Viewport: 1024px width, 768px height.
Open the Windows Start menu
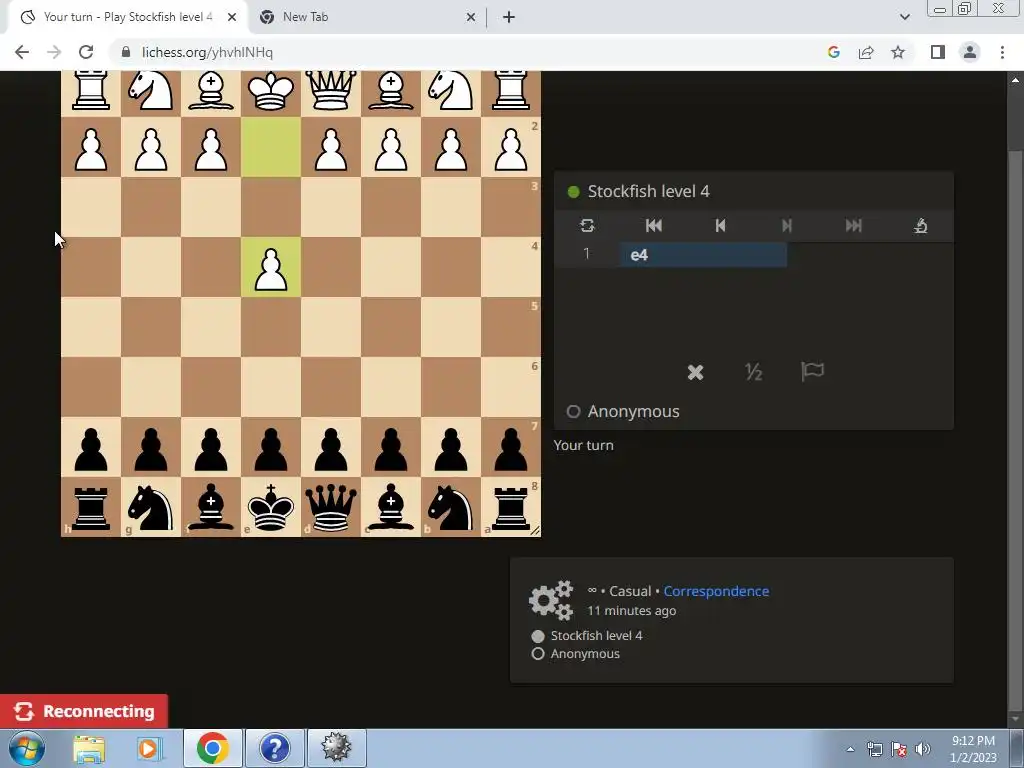(27, 748)
